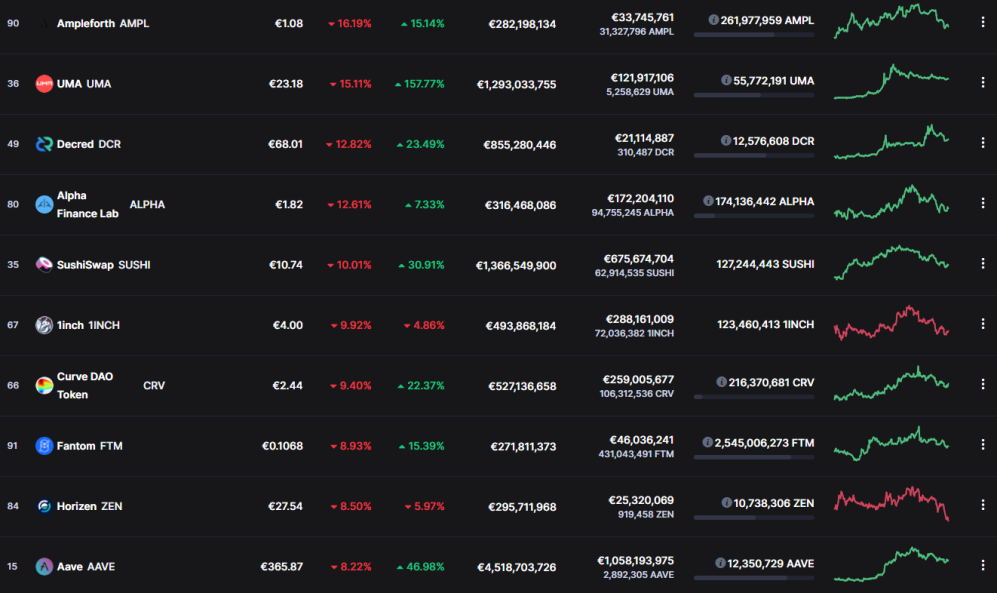Click the Fantom coin logo icon
This screenshot has height=593, width=997.
click(x=44, y=446)
